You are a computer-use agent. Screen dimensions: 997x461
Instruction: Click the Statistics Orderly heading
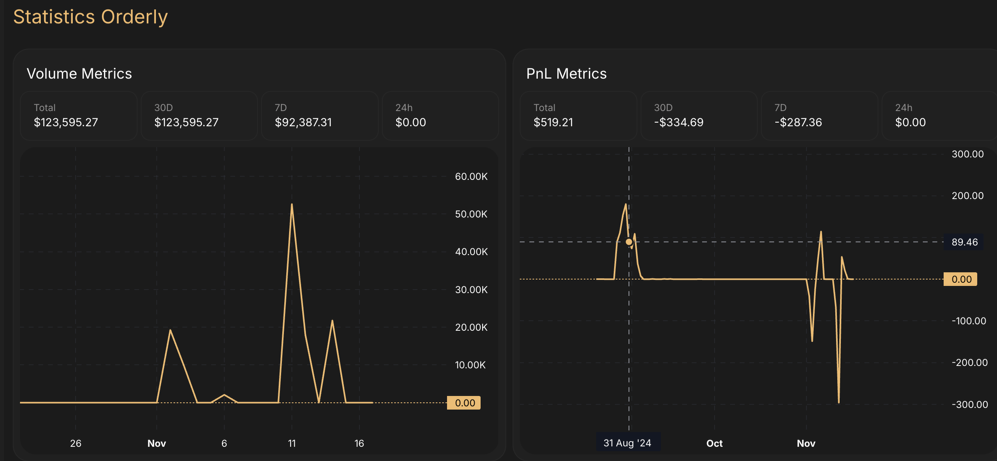(90, 17)
